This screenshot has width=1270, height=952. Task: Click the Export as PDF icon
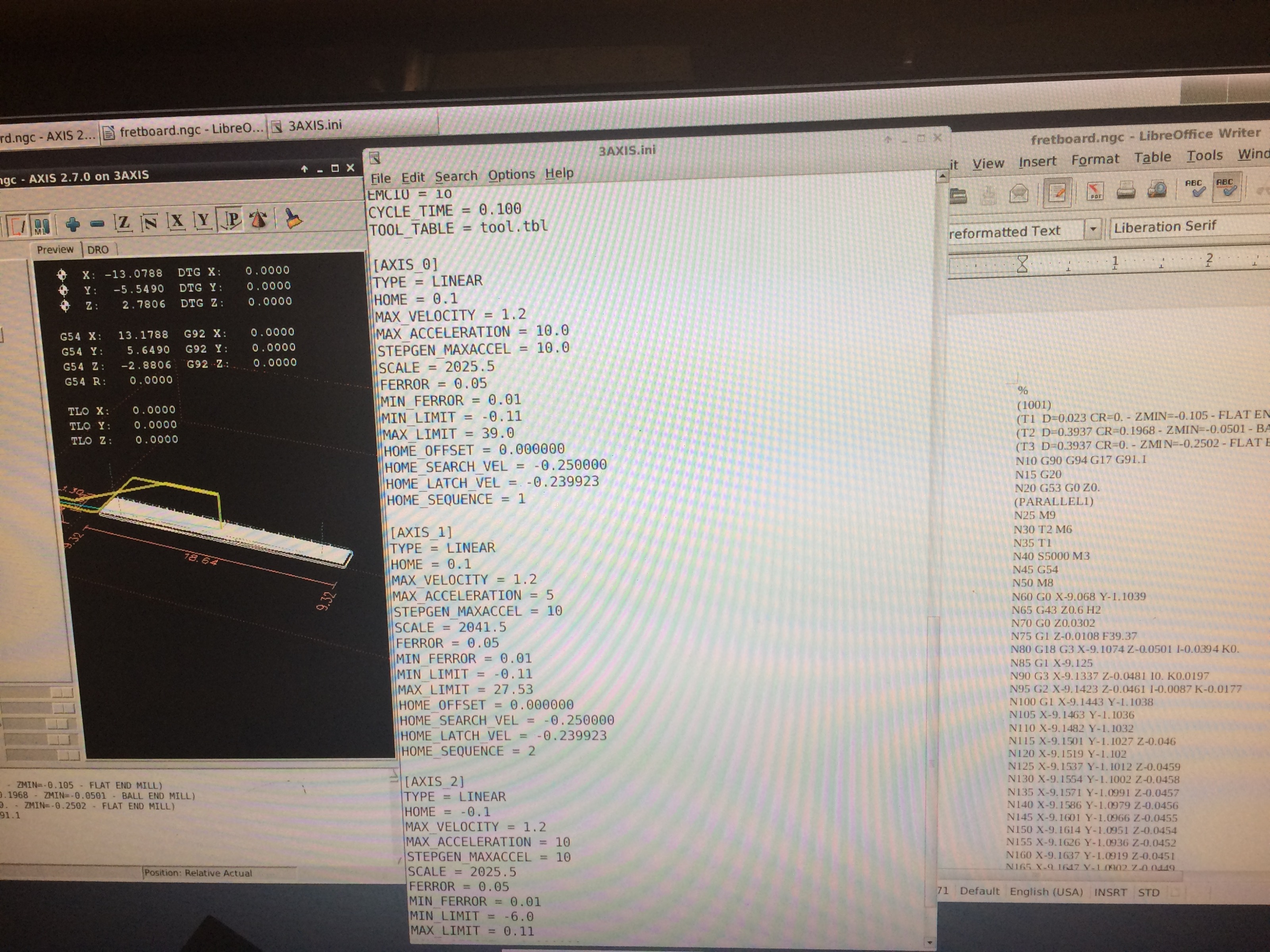[x=1095, y=191]
